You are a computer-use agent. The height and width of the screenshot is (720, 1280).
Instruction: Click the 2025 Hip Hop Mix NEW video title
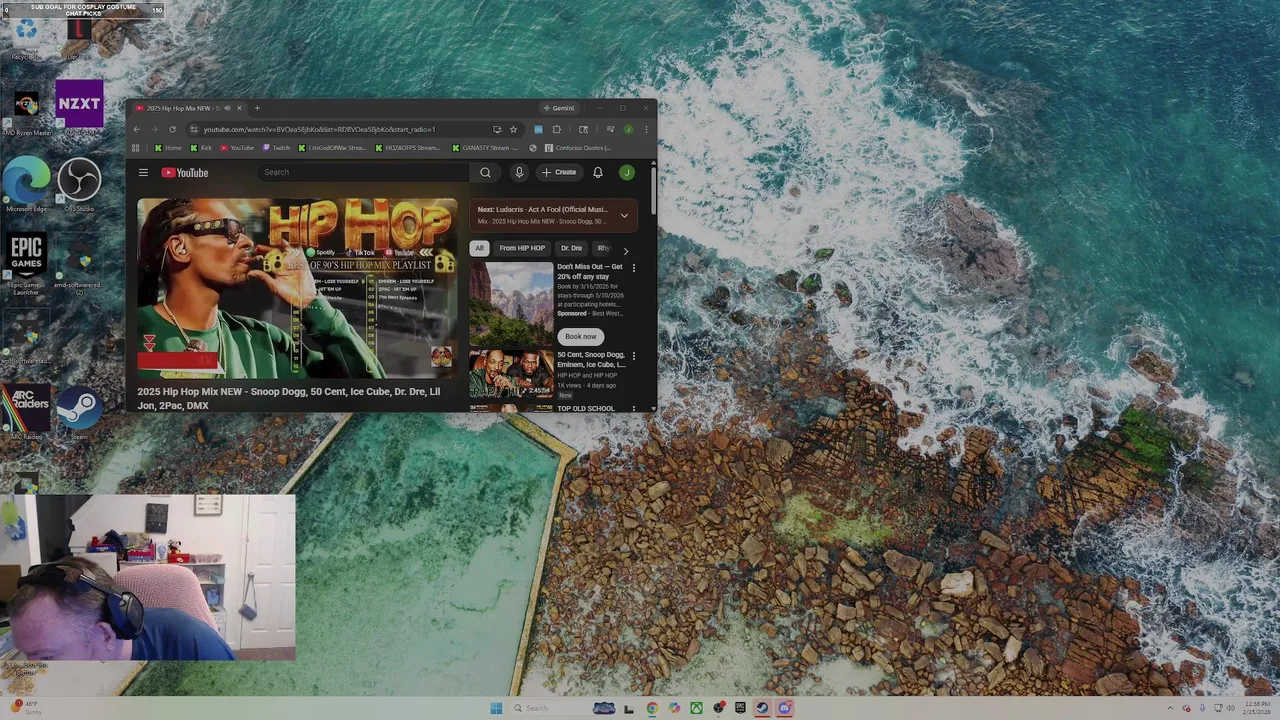coord(289,398)
